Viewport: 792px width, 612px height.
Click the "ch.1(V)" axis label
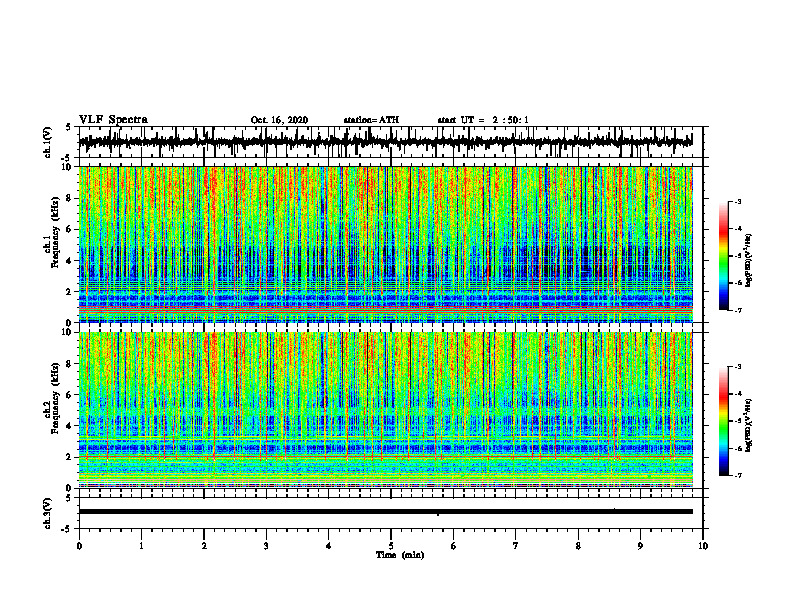tap(48, 142)
